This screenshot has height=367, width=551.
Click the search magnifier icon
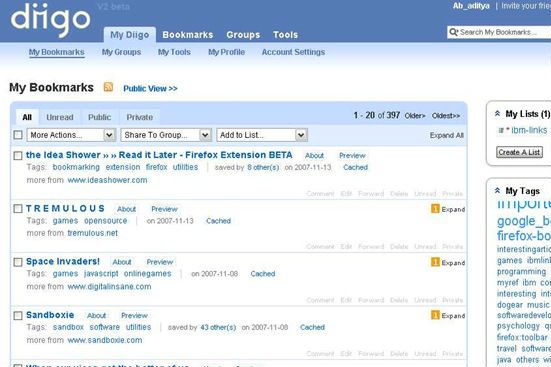[x=454, y=32]
